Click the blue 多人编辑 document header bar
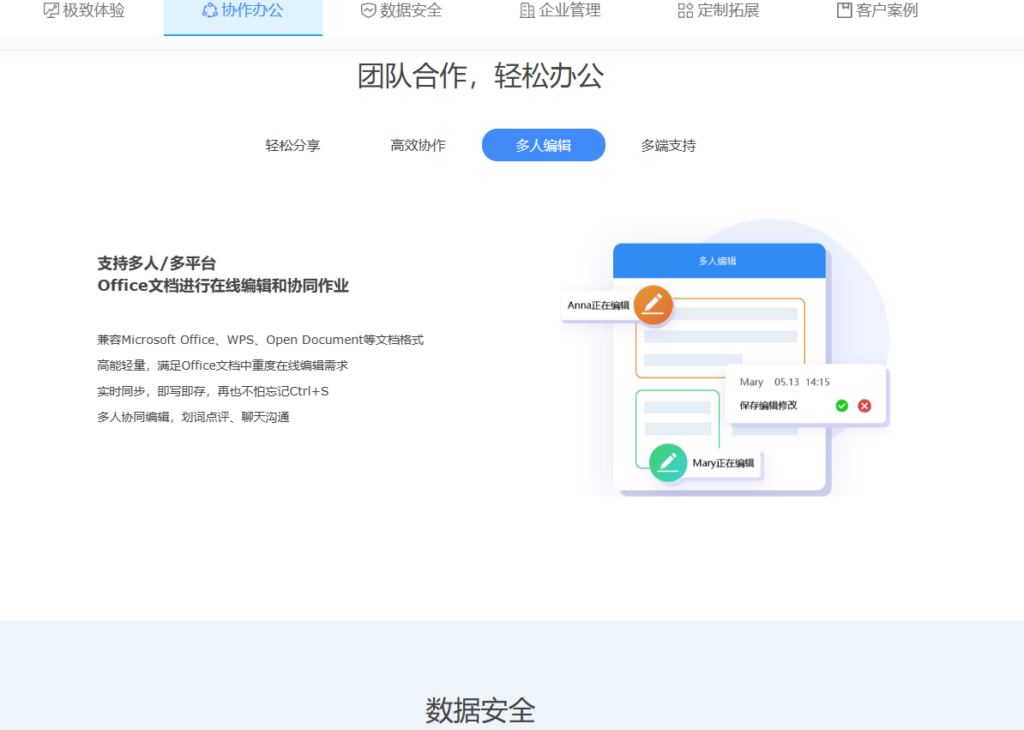 (720, 259)
